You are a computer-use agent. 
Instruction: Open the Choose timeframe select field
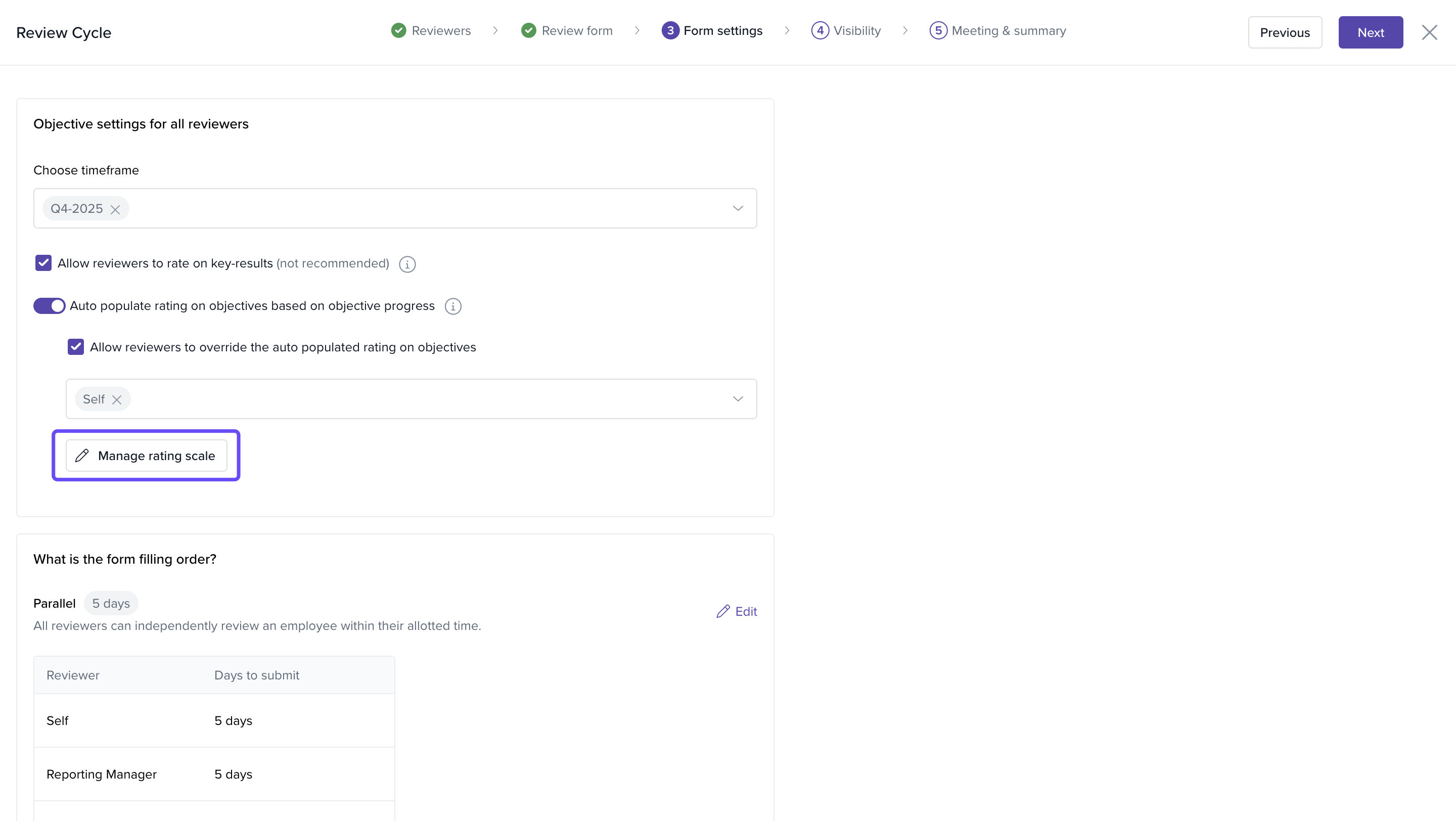(x=396, y=208)
